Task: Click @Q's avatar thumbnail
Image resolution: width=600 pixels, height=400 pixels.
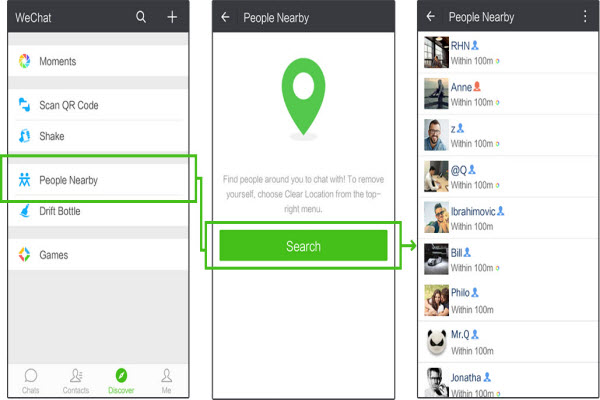Action: 436,176
